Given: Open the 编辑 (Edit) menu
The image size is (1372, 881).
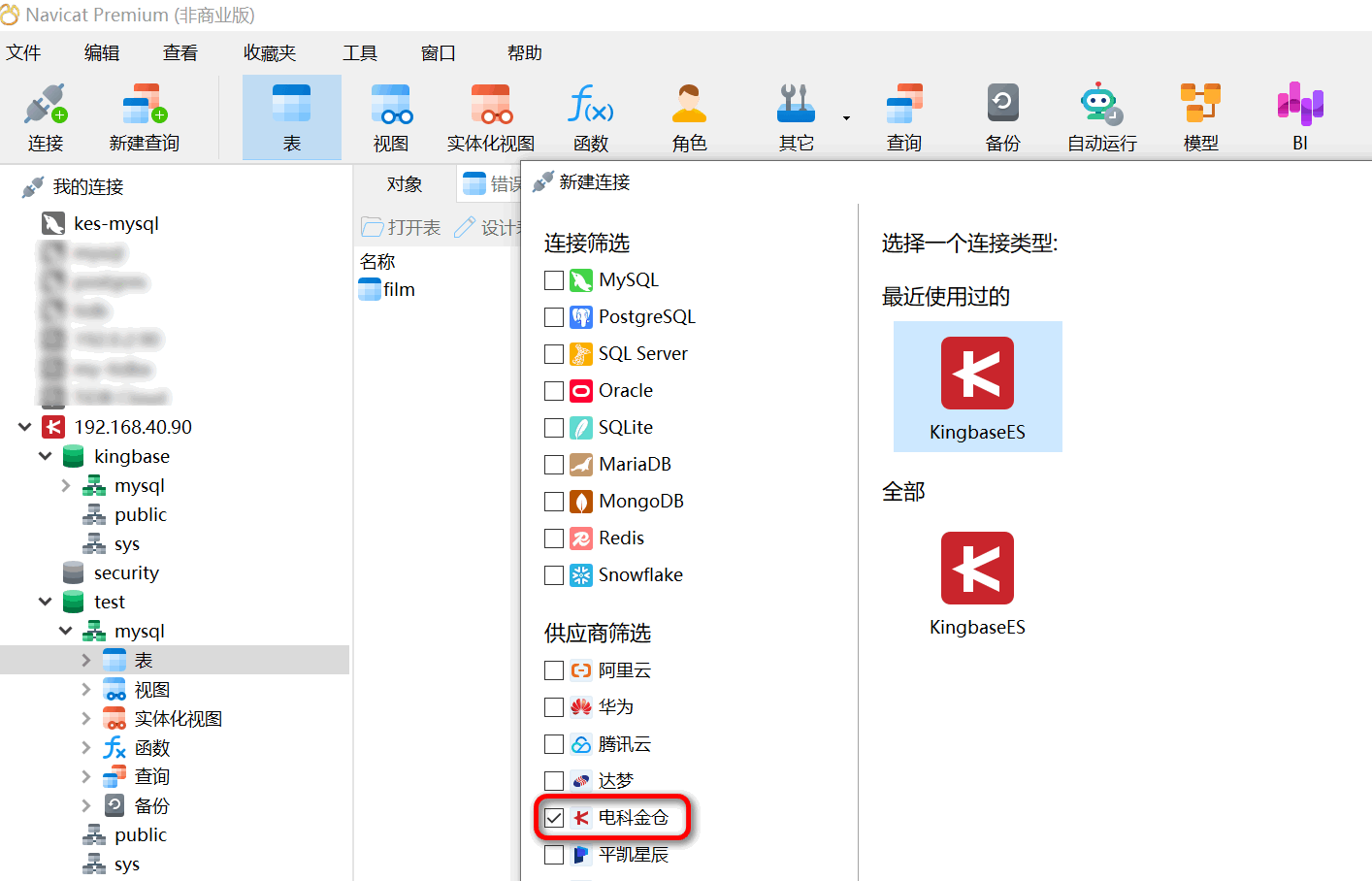Looking at the screenshot, I should pos(102,53).
